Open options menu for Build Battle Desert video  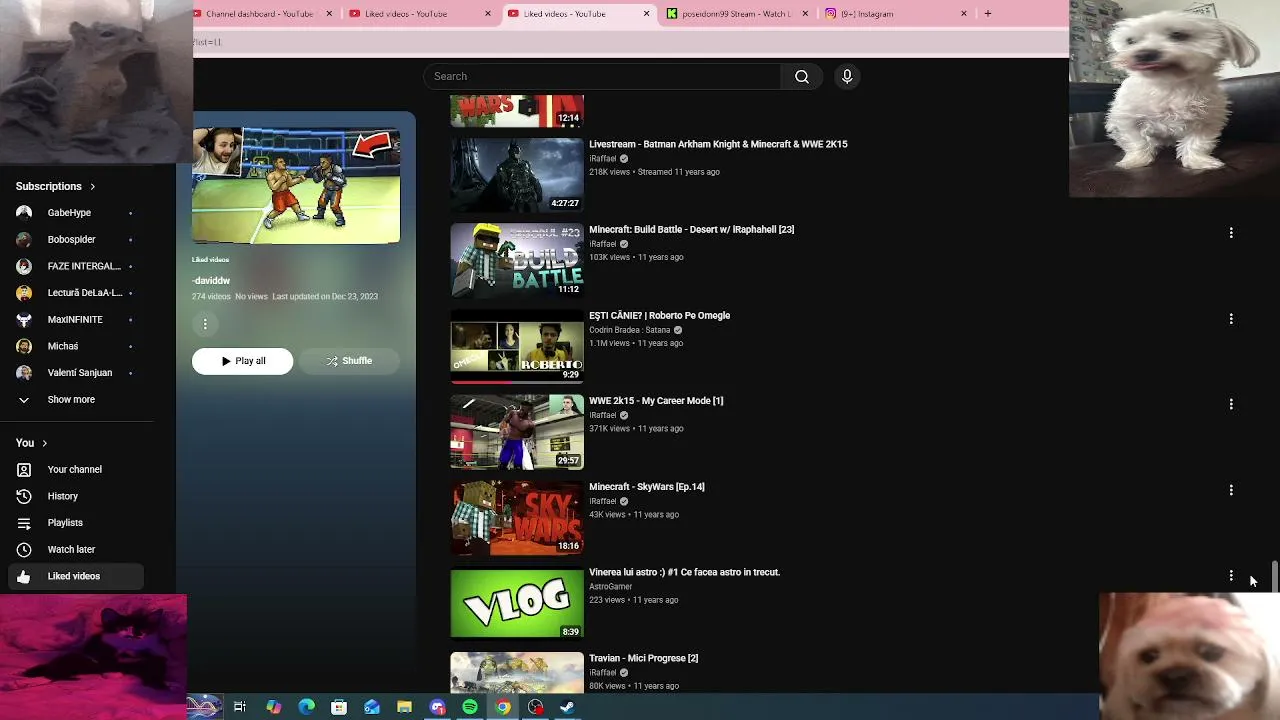(1231, 233)
